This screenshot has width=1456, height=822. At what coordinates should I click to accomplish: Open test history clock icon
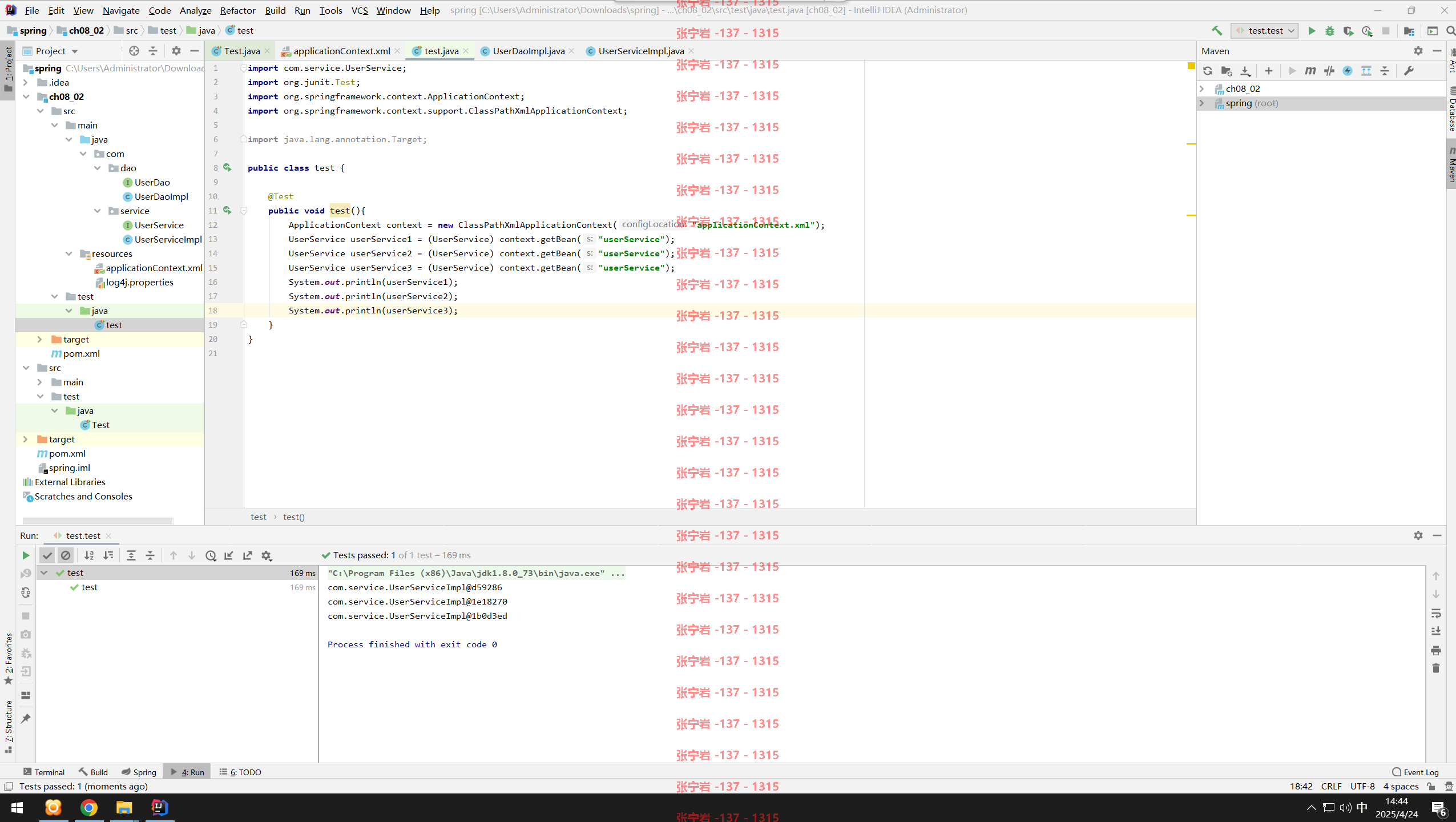coord(211,555)
